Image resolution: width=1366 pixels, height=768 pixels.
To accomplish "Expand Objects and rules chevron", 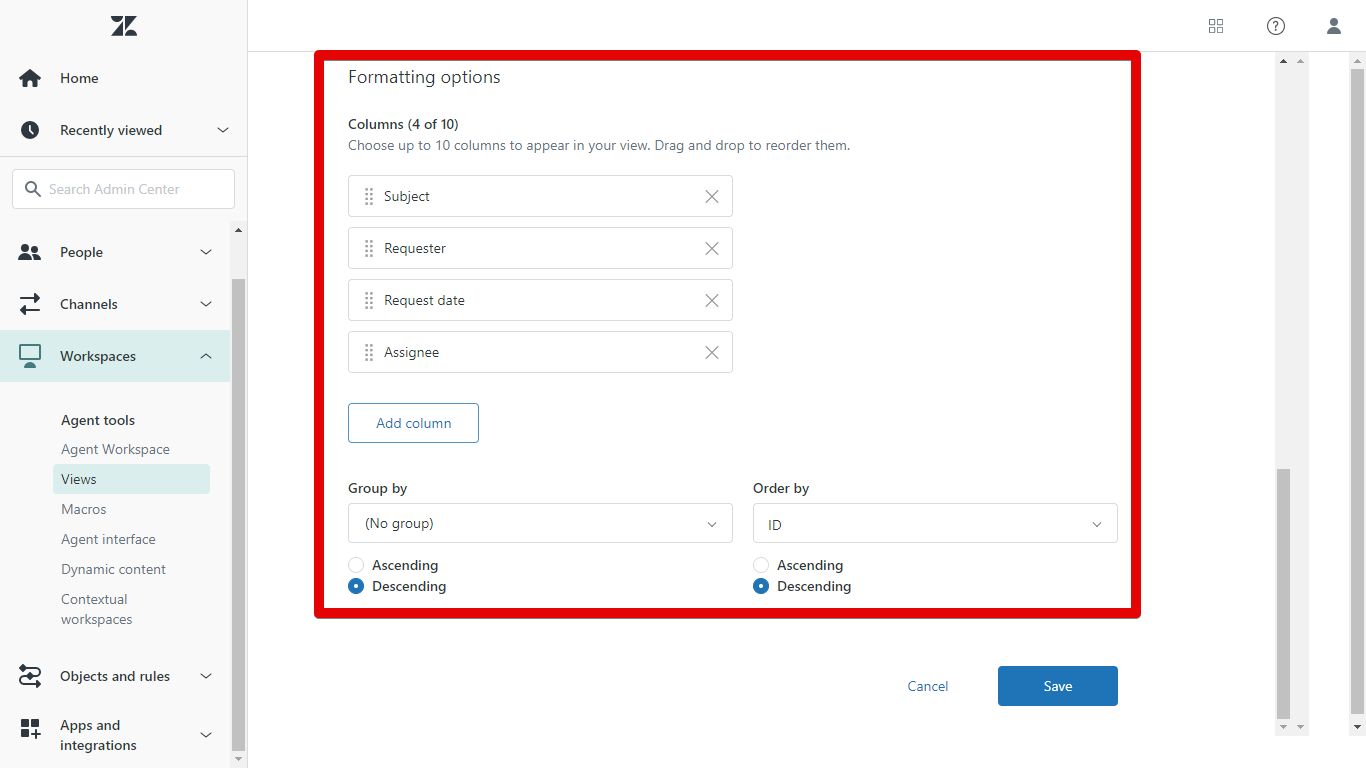I will click(x=206, y=676).
